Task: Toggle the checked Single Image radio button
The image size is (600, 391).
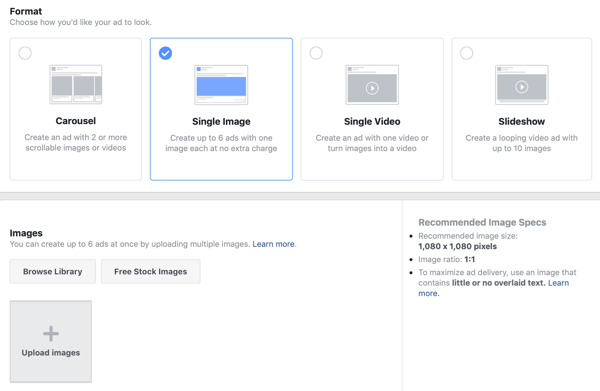Action: (165, 53)
